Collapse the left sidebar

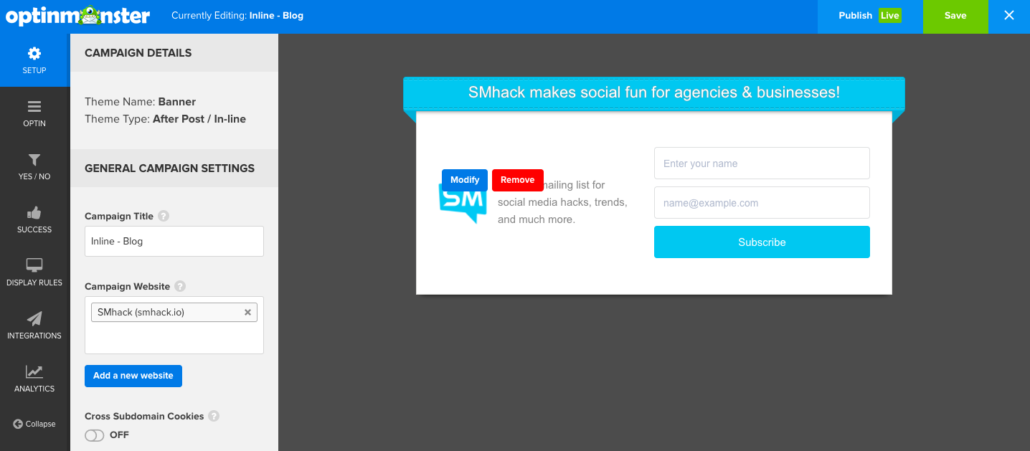34,424
